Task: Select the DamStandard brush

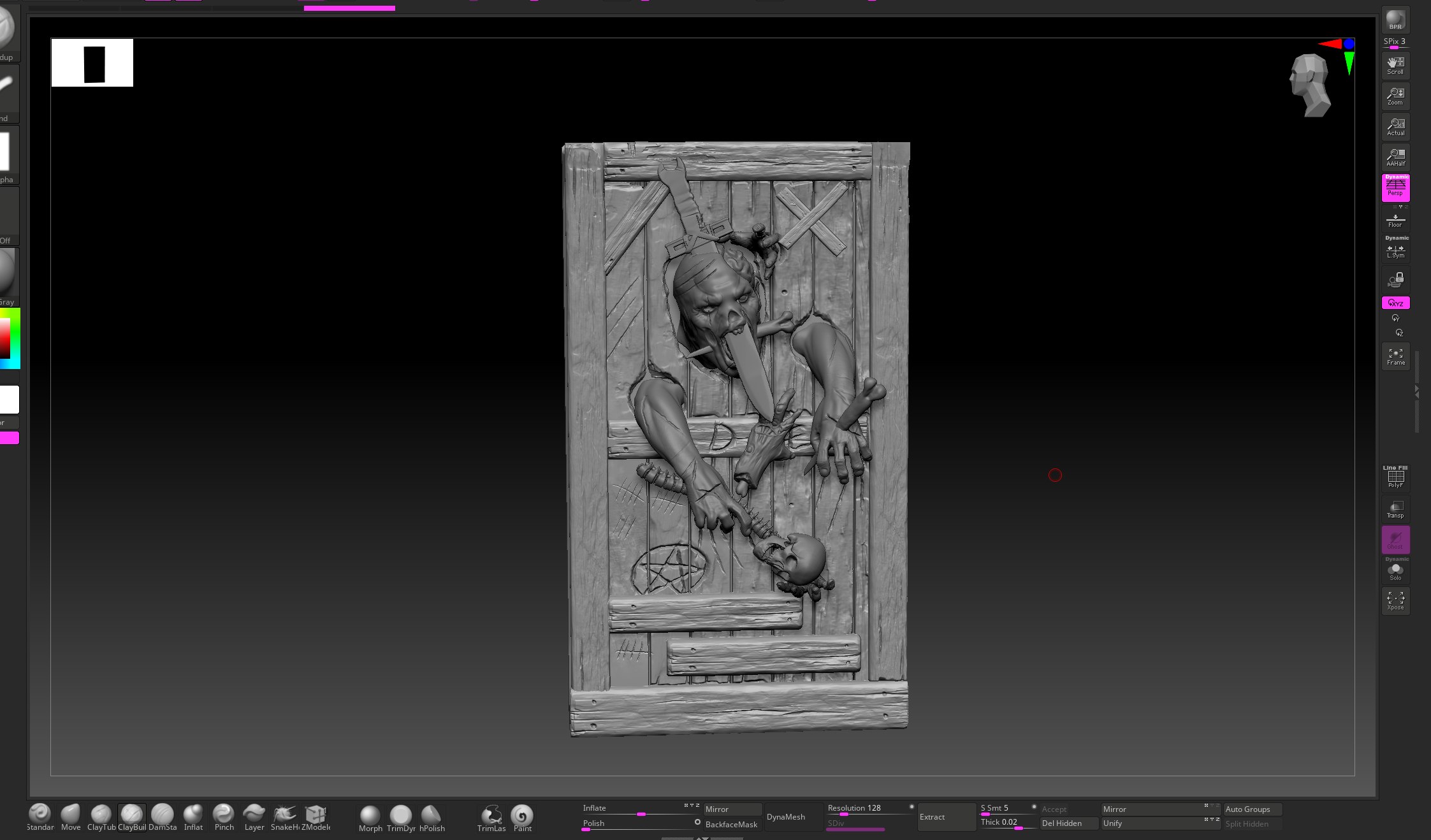Action: point(163,818)
